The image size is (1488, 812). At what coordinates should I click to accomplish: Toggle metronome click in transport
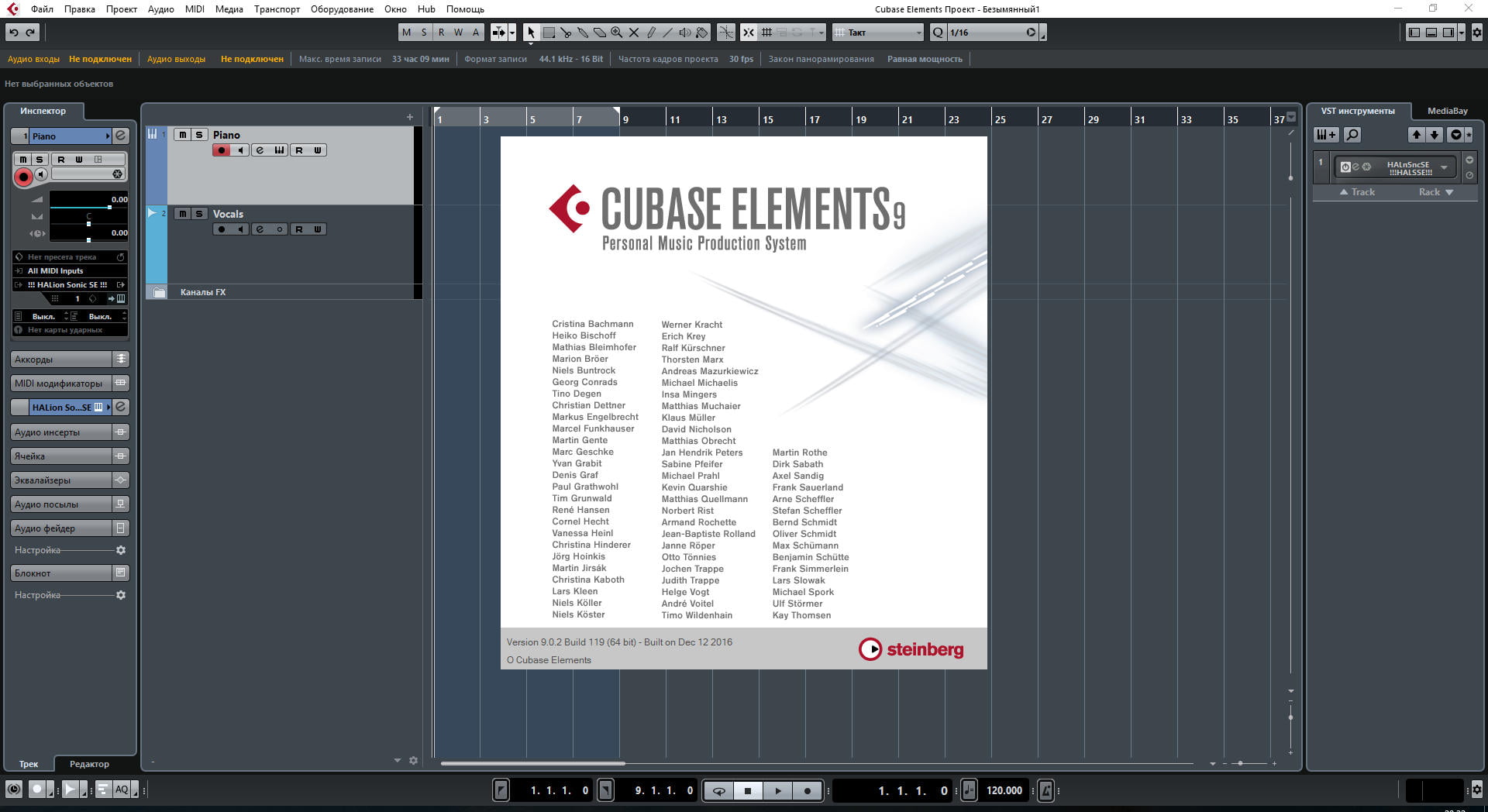(1045, 790)
